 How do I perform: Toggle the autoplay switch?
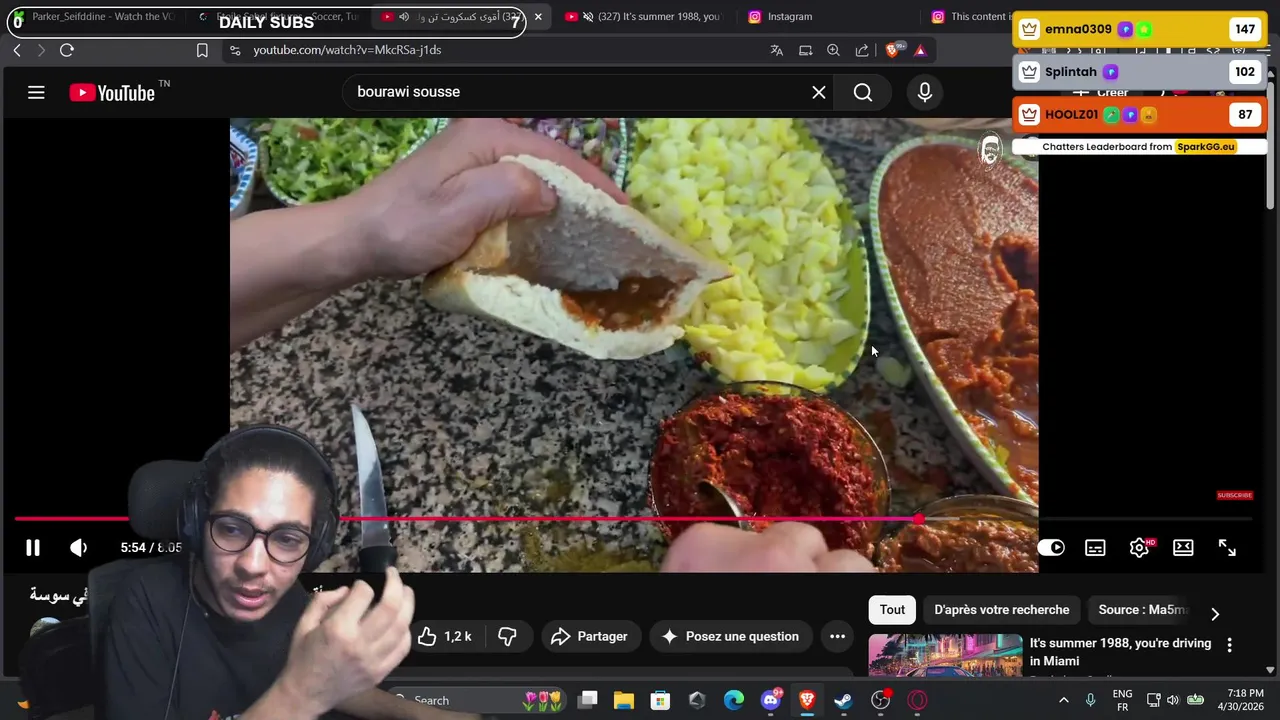click(1051, 547)
